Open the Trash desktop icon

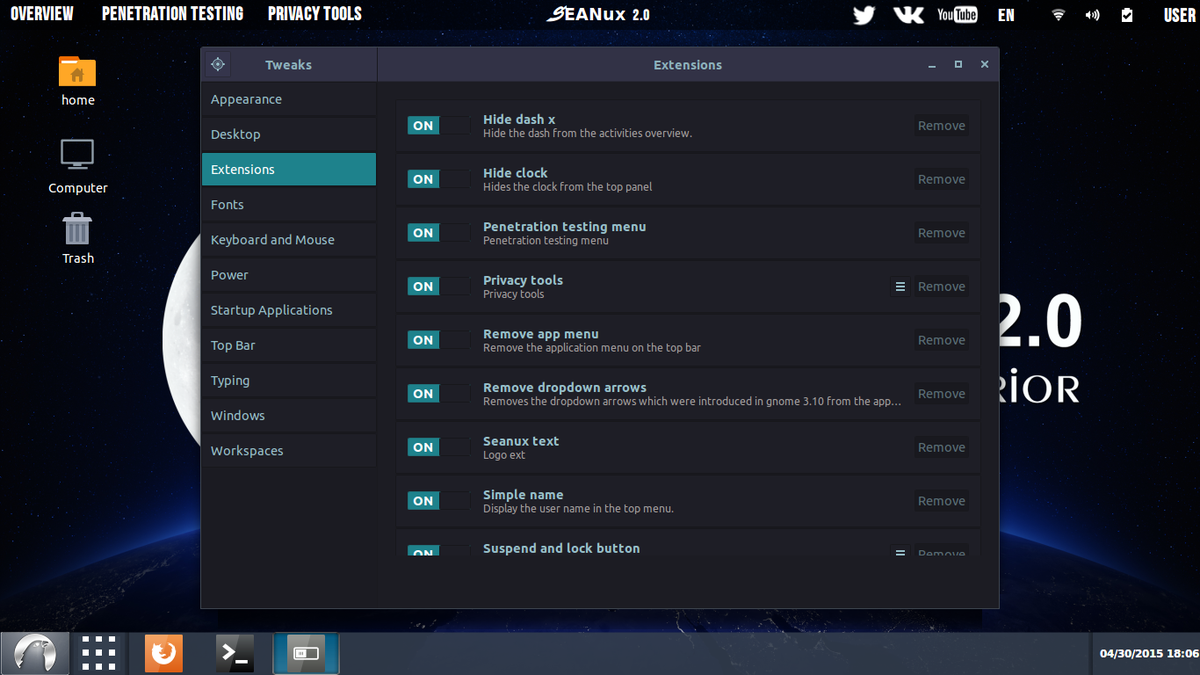pyautogui.click(x=77, y=238)
